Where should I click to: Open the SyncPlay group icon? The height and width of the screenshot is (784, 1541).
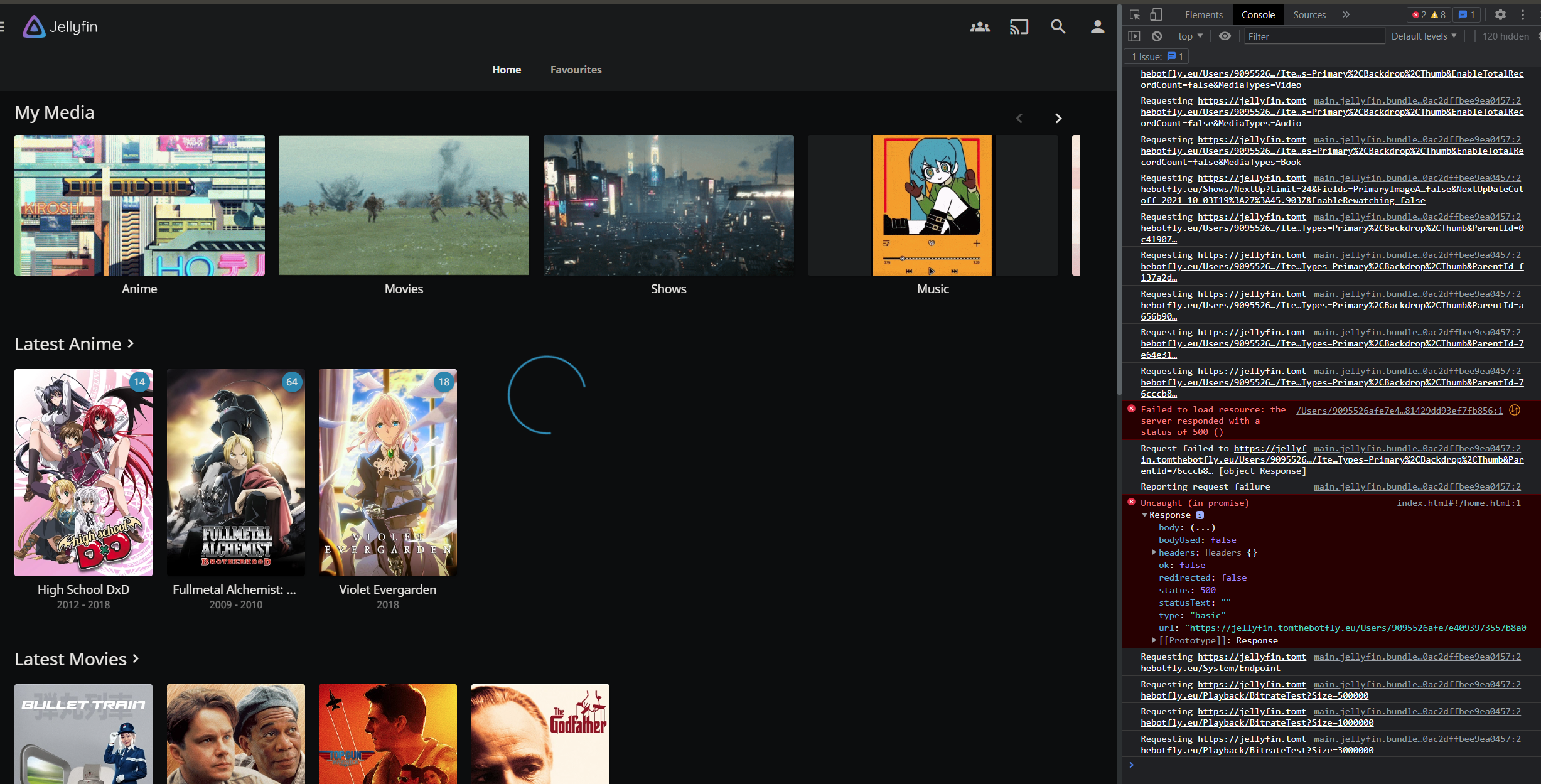point(979,27)
